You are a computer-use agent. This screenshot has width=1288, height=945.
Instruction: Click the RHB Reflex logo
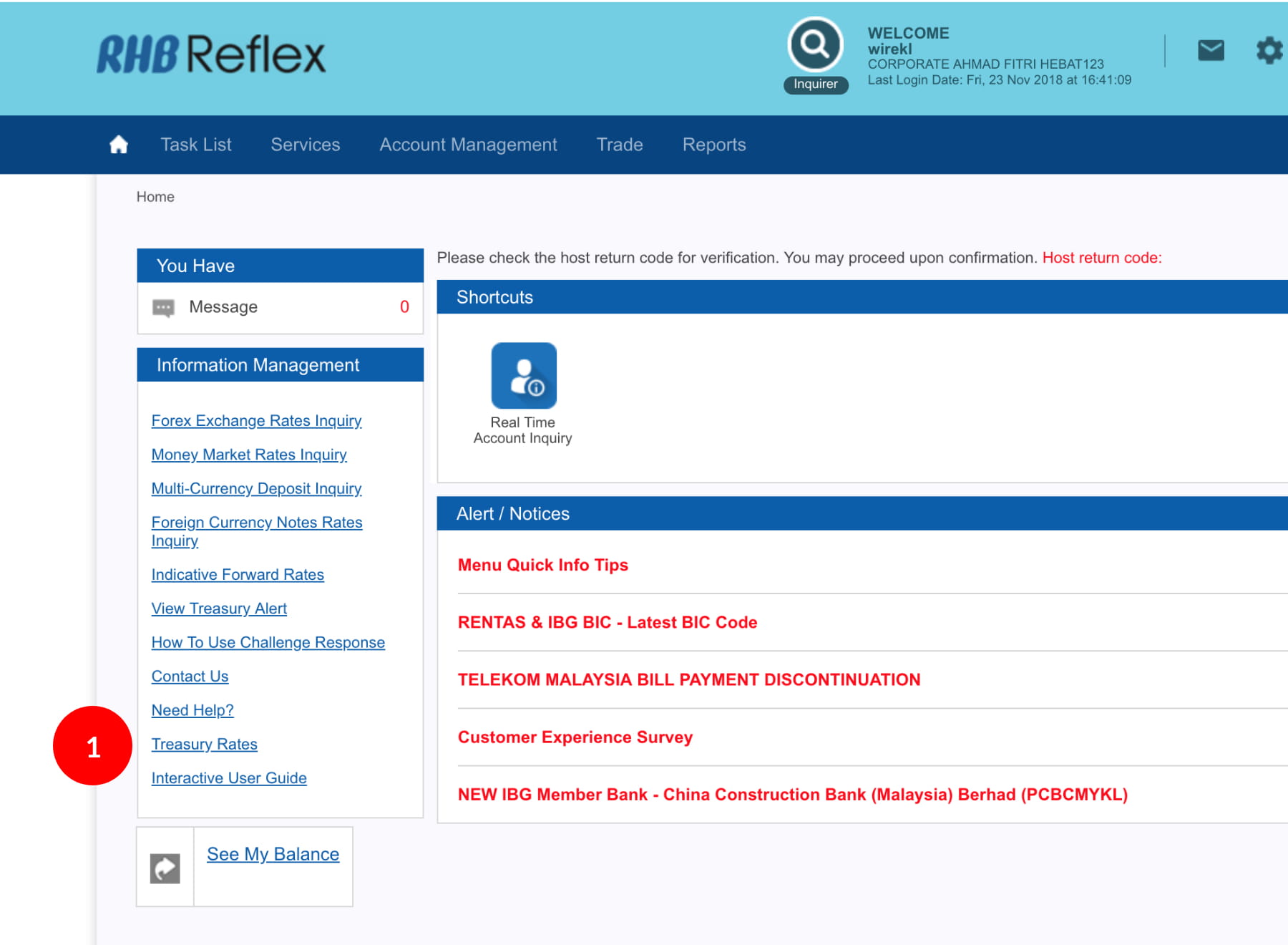(211, 55)
